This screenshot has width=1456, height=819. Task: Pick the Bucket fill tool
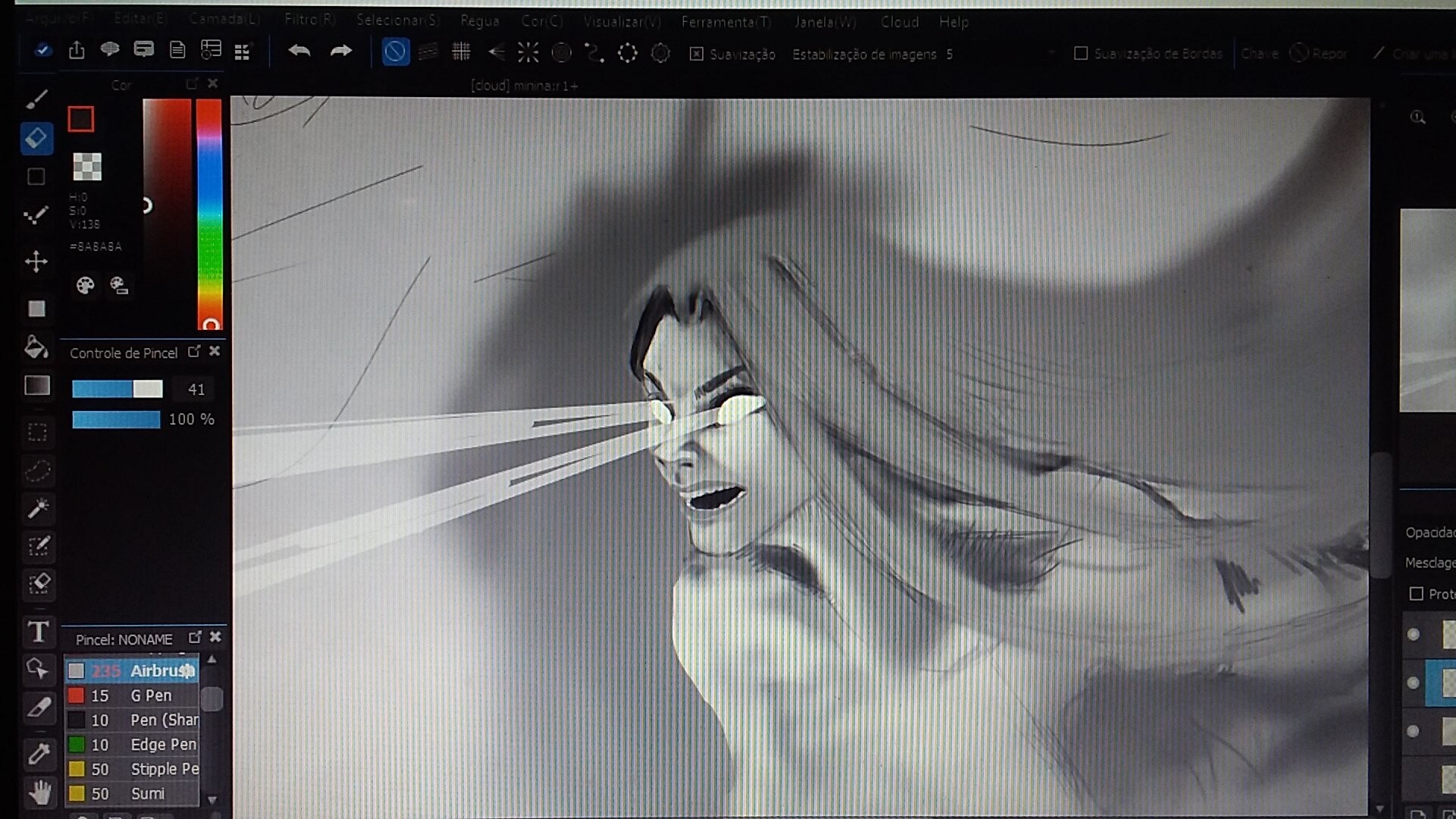tap(36, 347)
